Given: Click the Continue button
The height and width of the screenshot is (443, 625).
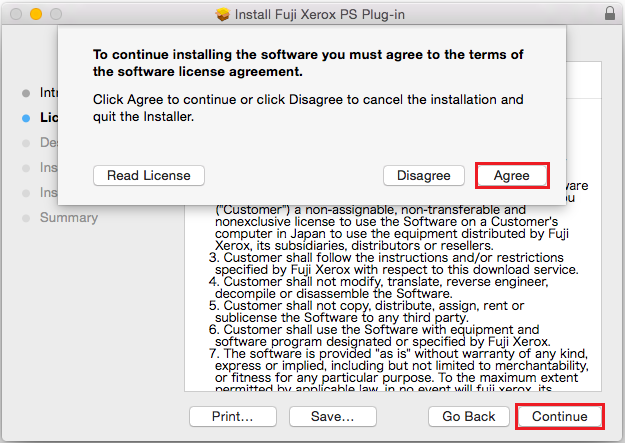Looking at the screenshot, I should tap(559, 416).
